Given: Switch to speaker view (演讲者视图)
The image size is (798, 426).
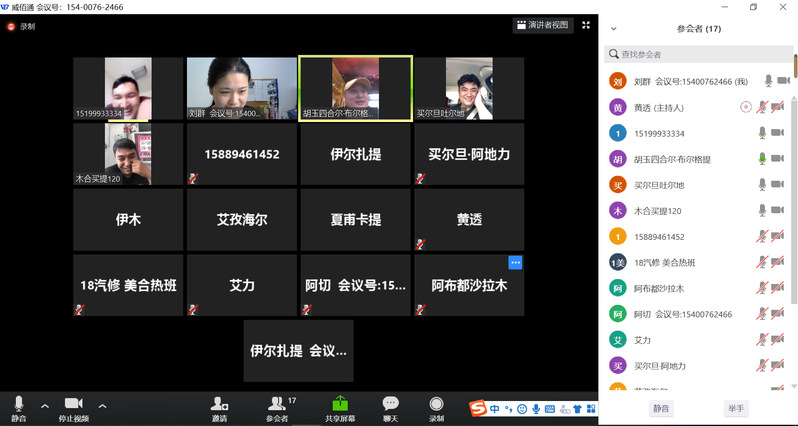Looking at the screenshot, I should pyautogui.click(x=542, y=25).
